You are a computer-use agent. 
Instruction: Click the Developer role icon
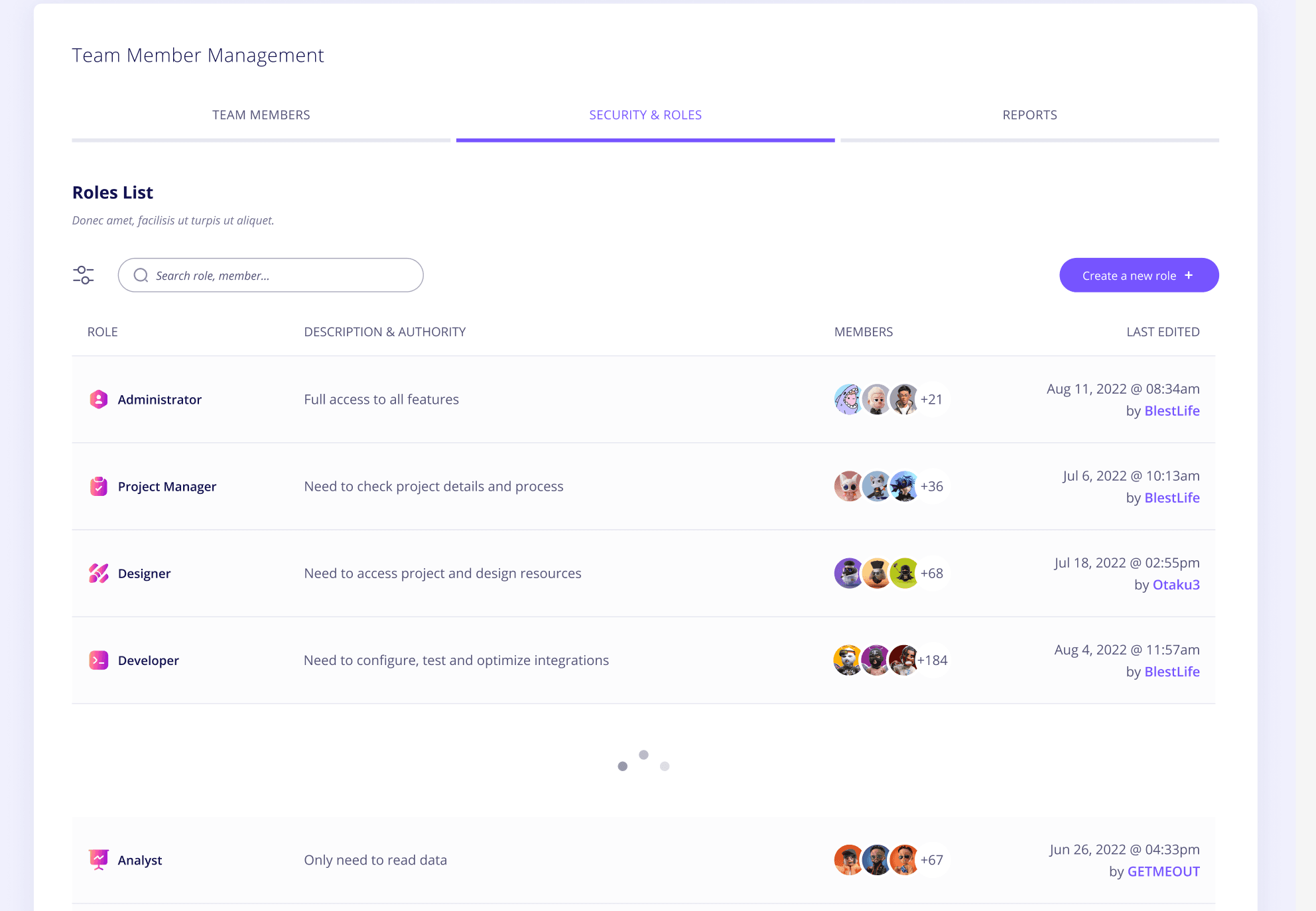99,660
